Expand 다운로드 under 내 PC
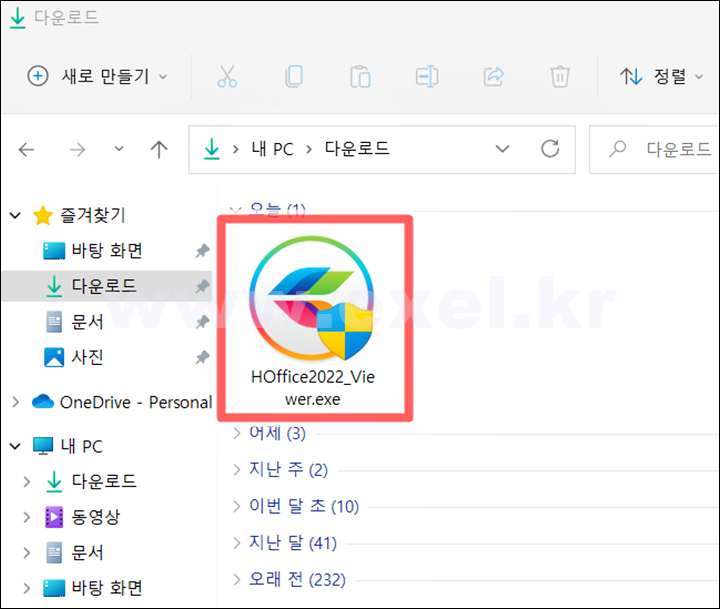Screen dimensions: 720x609 tap(27, 481)
